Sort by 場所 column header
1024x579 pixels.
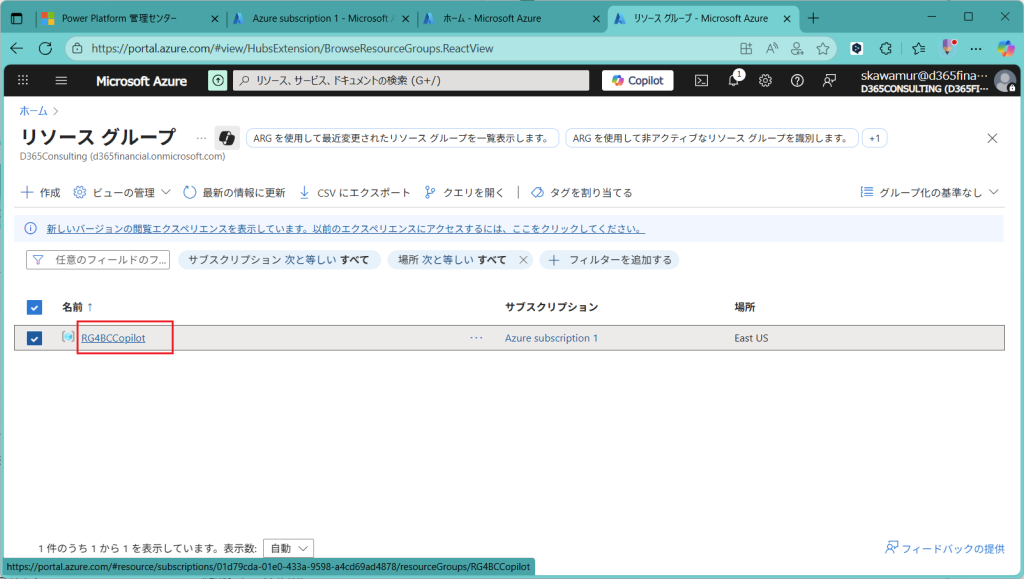coord(744,307)
